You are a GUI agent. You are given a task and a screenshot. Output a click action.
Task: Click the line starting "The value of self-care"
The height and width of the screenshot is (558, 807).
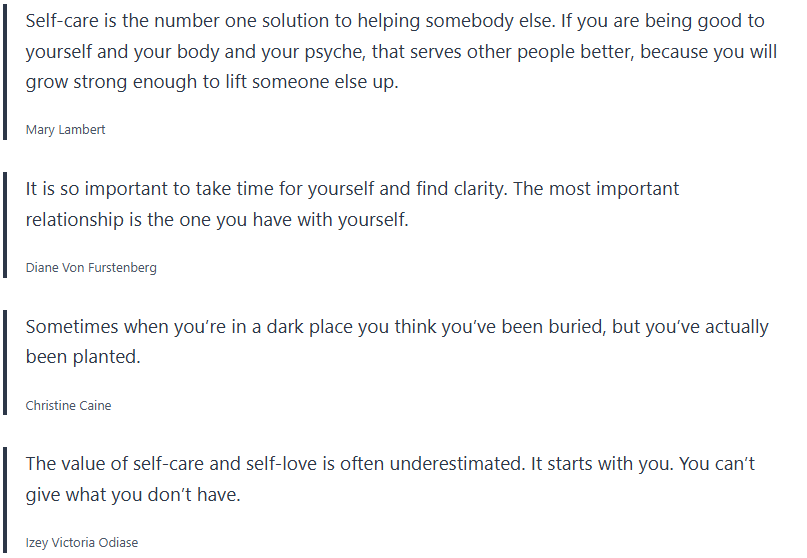tap(390, 463)
